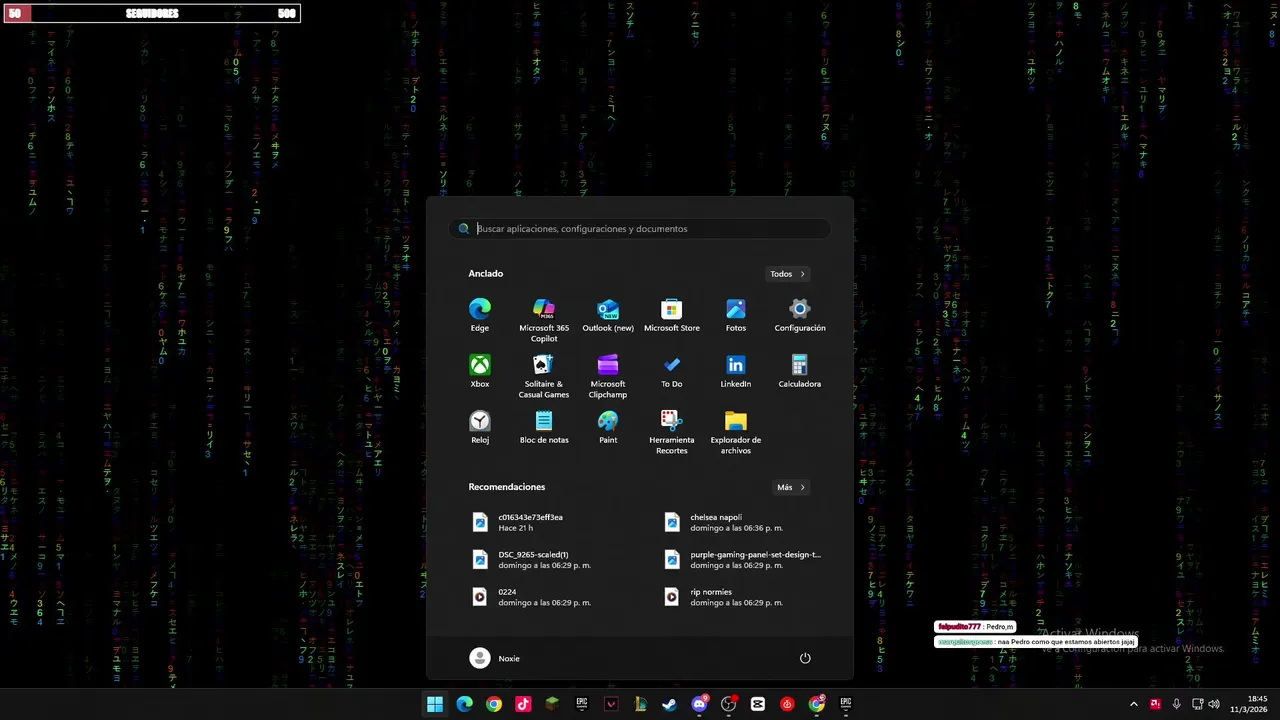The height and width of the screenshot is (720, 1280).
Task: Launch the Fotos app
Action: 736,314
